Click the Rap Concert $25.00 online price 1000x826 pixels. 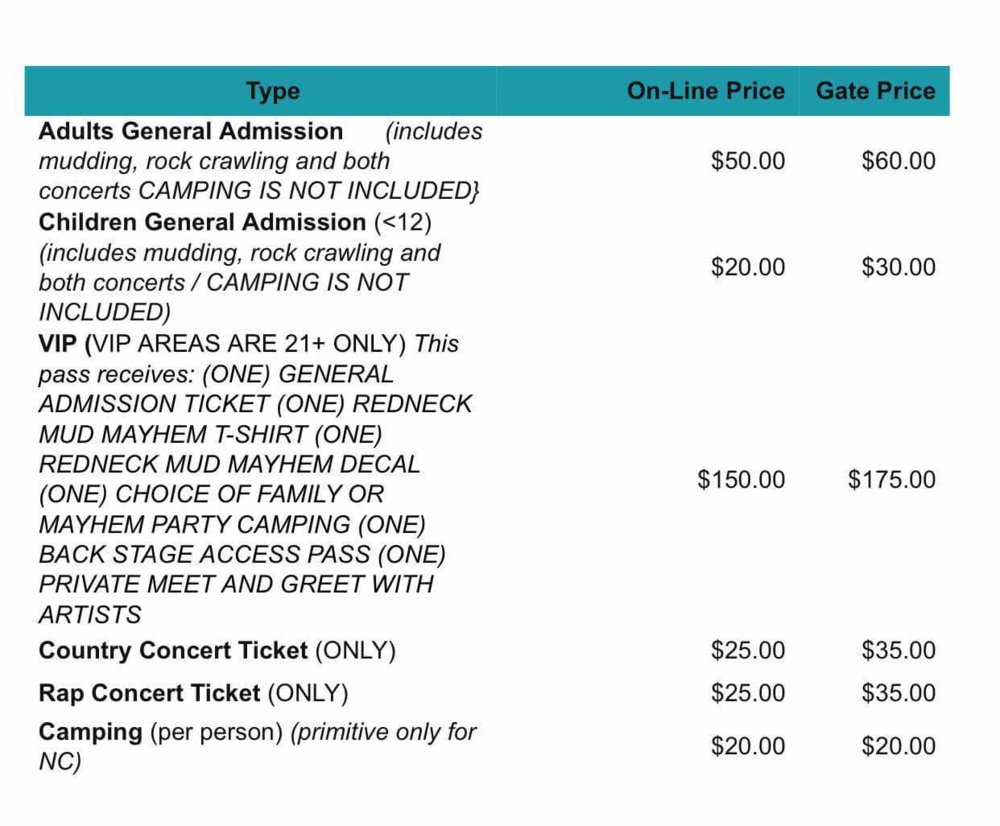748,693
